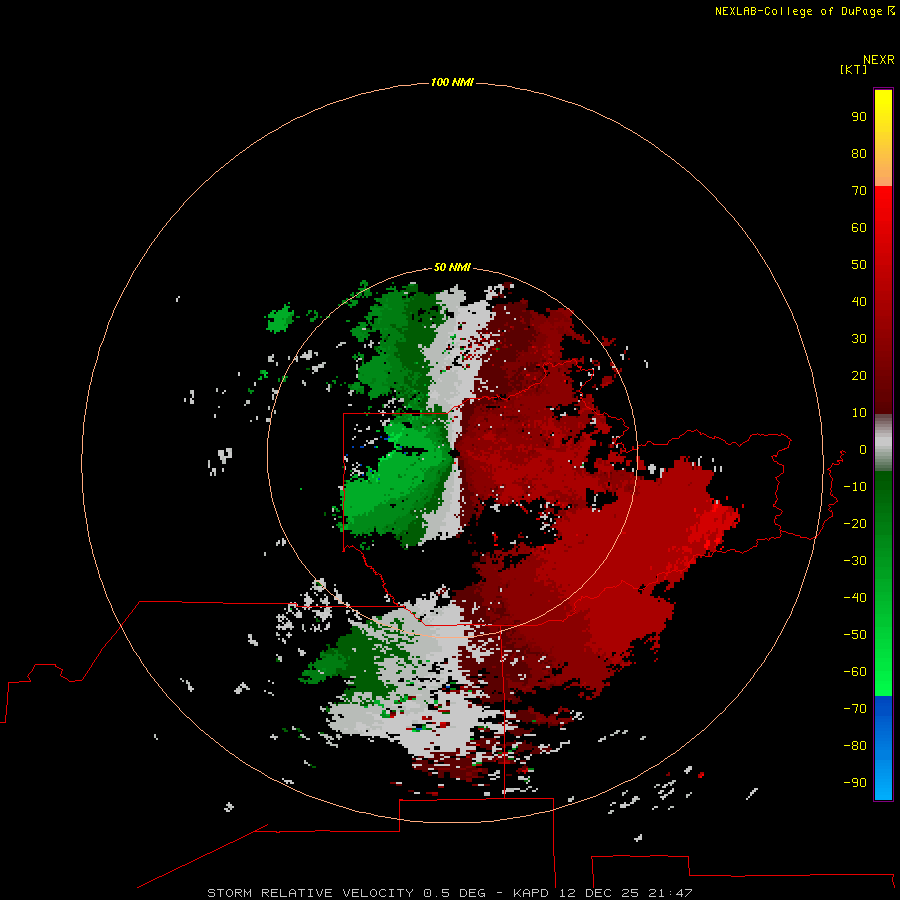Click the -20 scale value
This screenshot has height=900, width=900.
pyautogui.click(x=855, y=524)
